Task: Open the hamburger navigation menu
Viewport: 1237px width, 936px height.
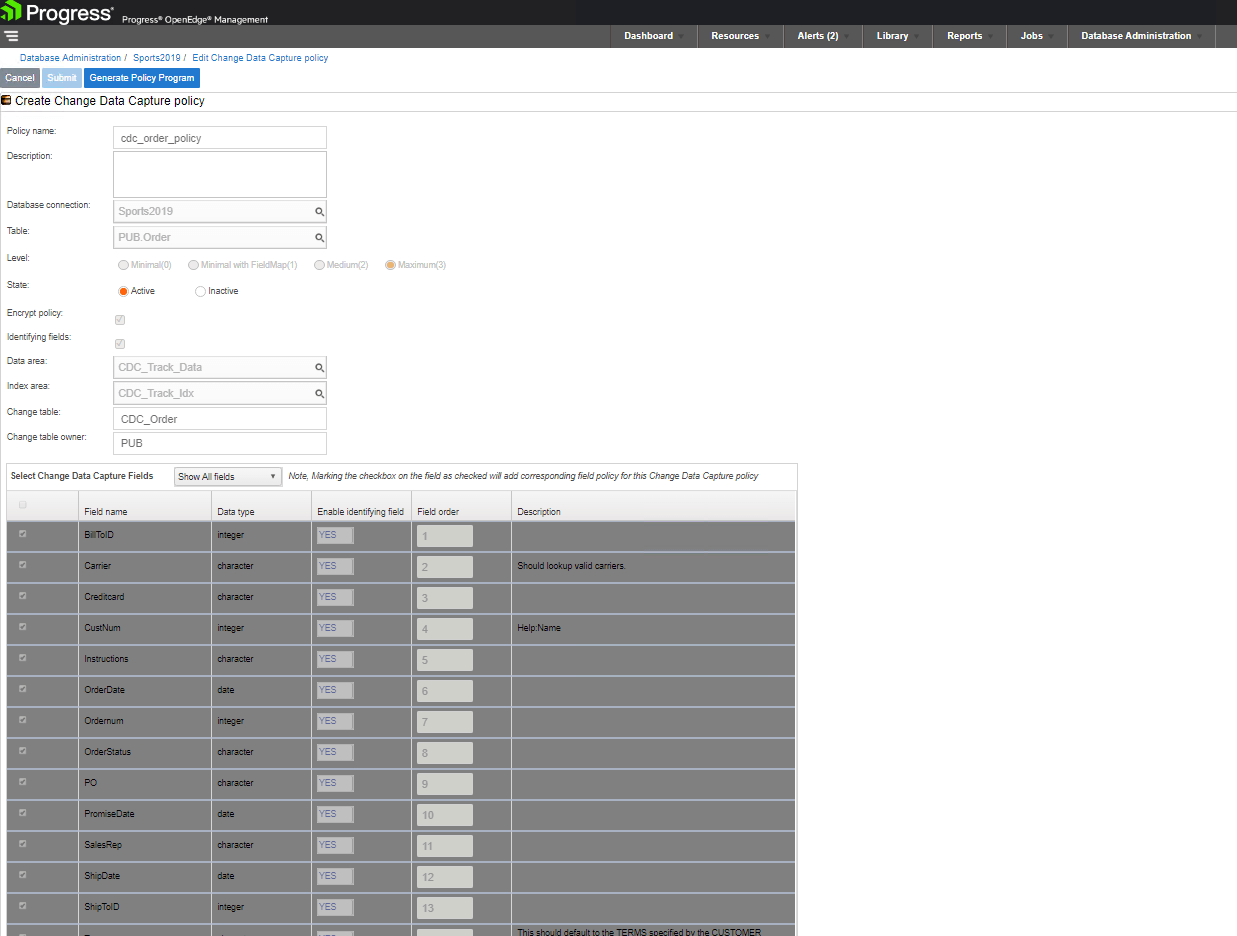Action: pyautogui.click(x=11, y=36)
